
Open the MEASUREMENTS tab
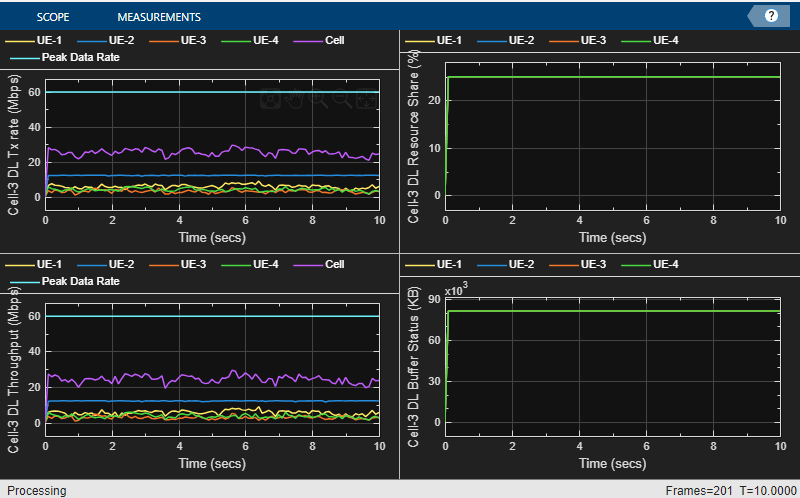(158, 17)
